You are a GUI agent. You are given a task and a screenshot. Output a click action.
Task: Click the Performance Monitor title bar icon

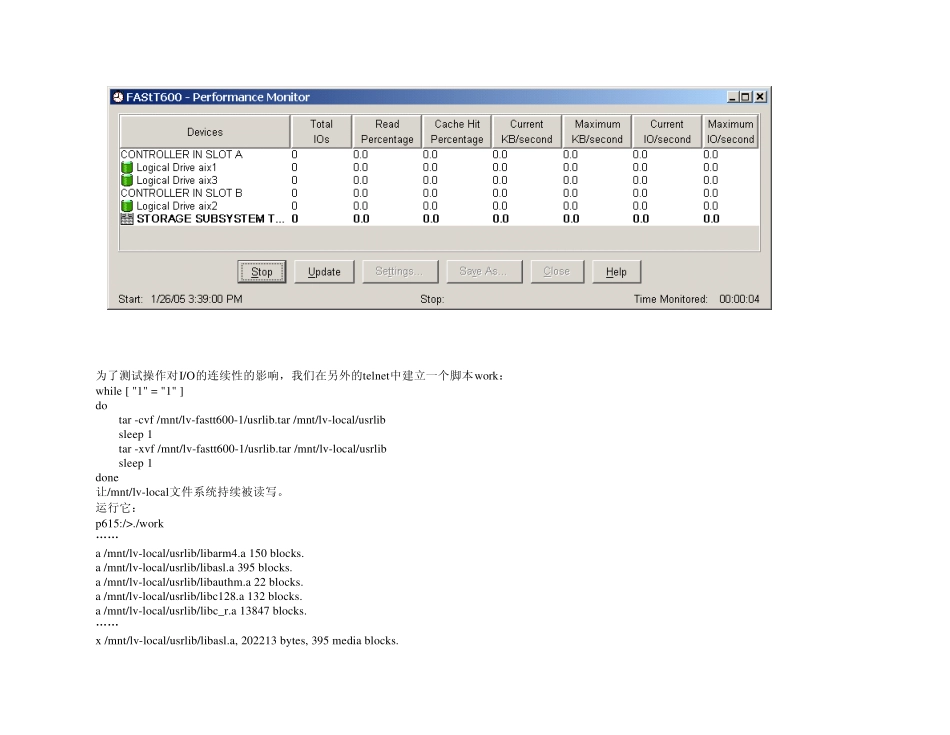coord(118,97)
